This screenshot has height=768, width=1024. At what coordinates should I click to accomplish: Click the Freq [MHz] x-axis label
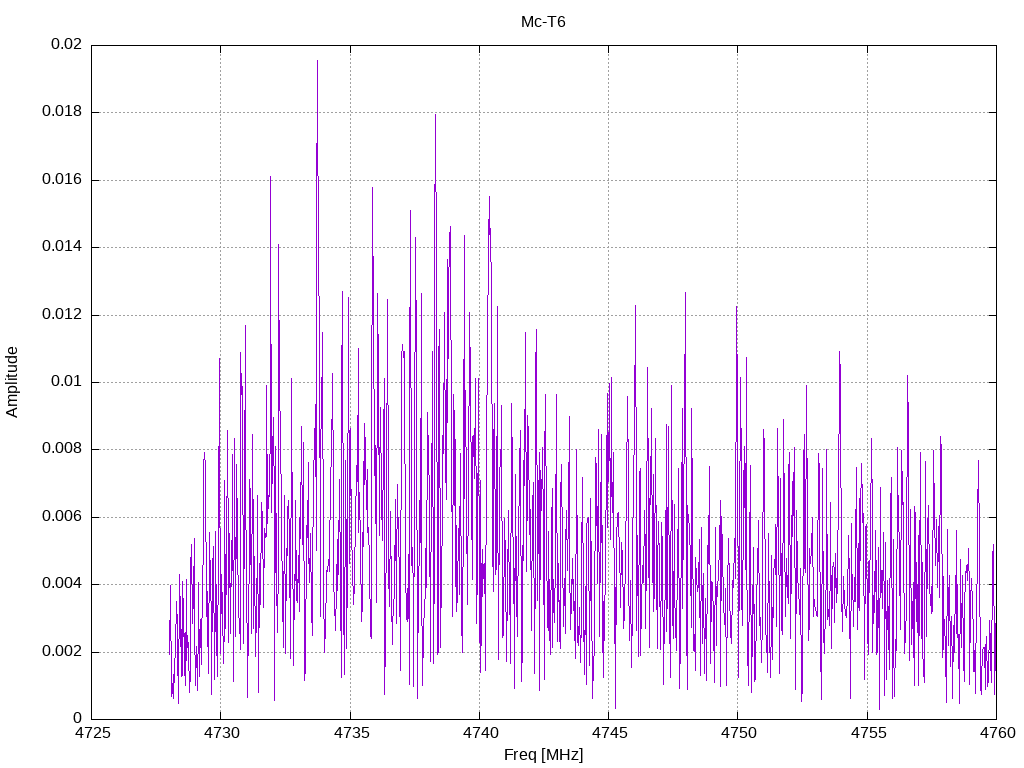[543, 755]
